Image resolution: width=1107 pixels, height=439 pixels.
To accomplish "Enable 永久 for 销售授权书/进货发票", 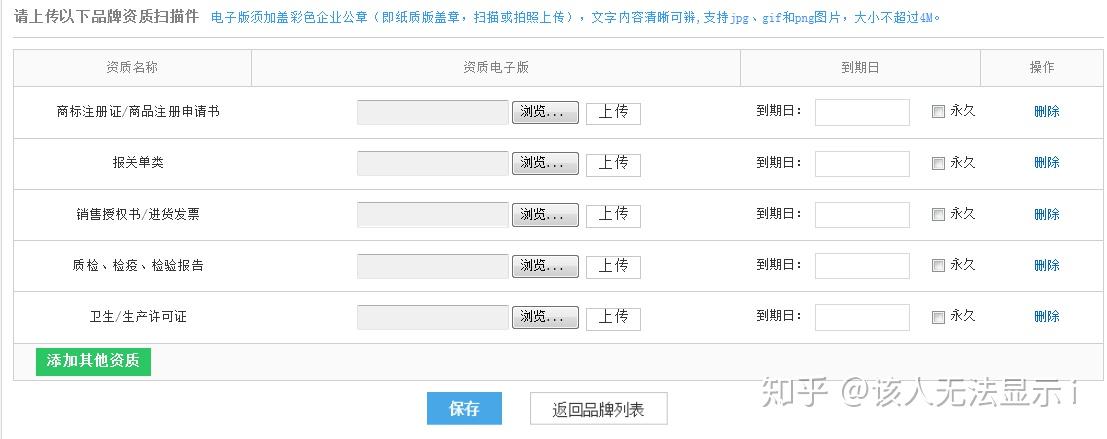I will pos(938,215).
